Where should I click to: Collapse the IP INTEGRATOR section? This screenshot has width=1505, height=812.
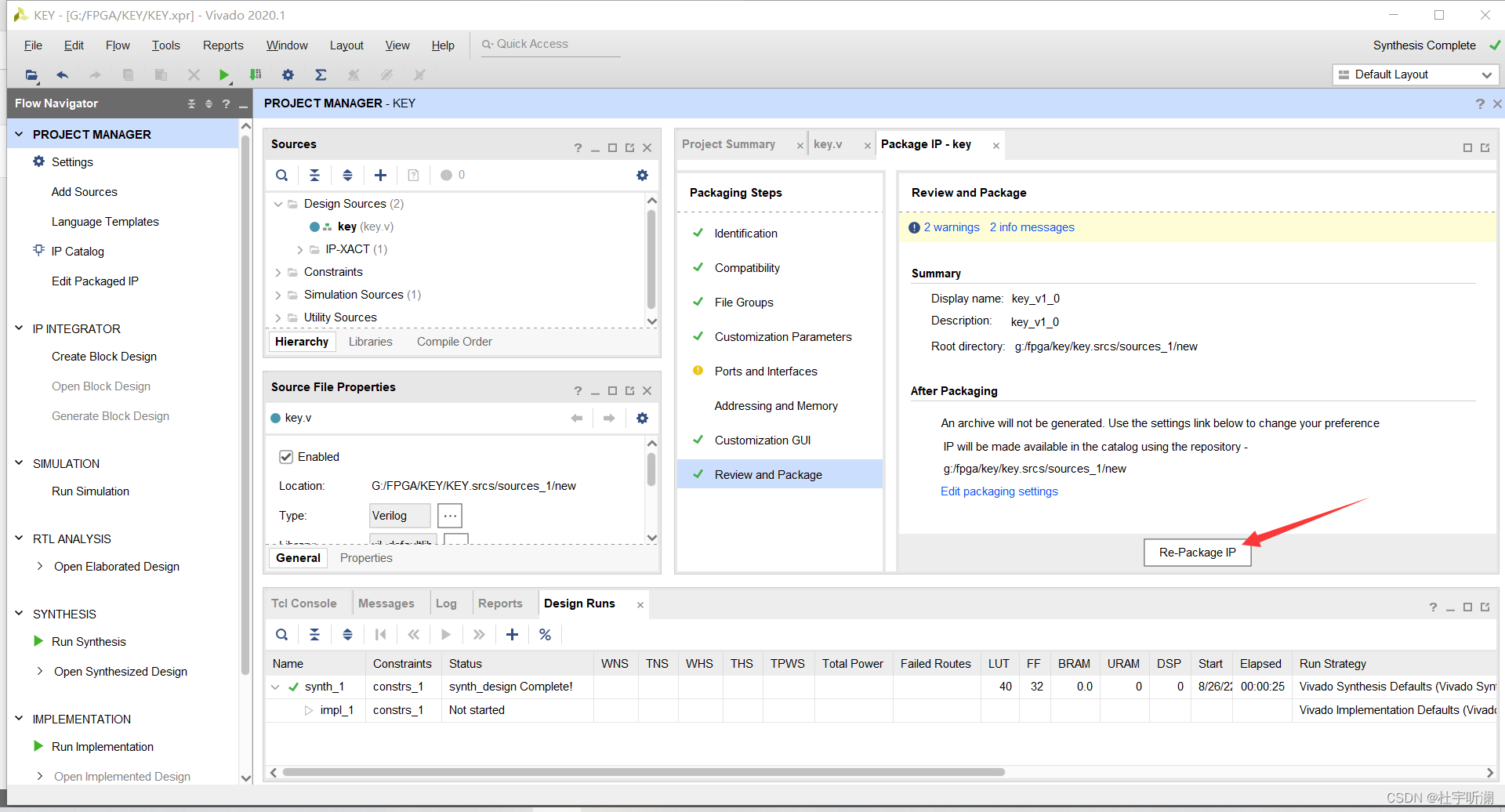tap(19, 328)
